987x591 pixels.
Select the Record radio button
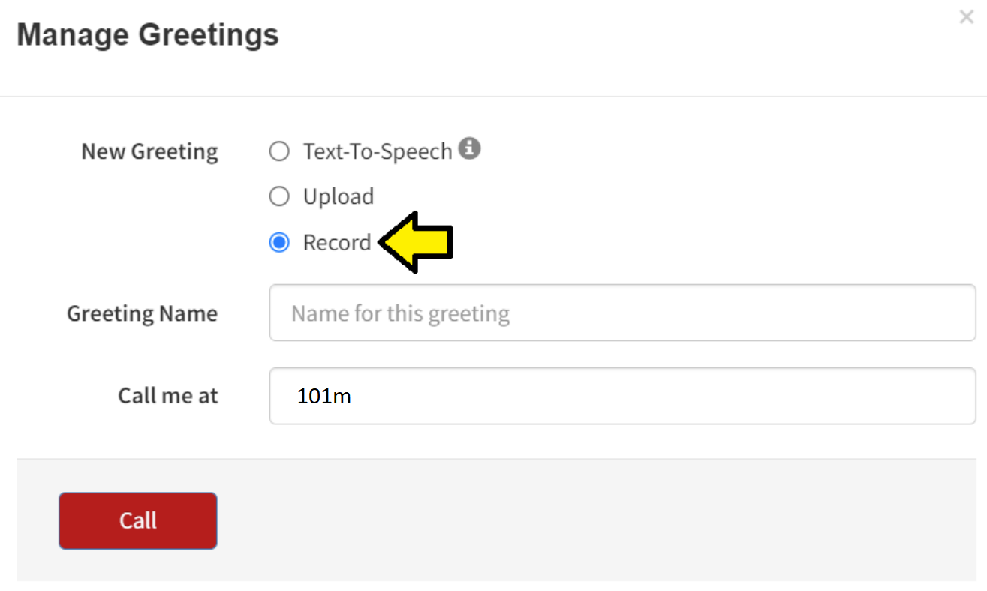coord(279,242)
